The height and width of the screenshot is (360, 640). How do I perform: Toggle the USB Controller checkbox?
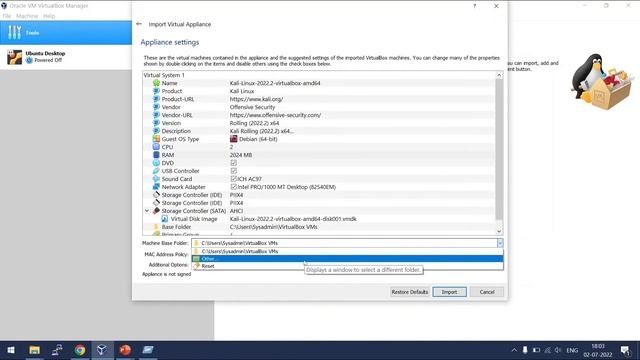click(233, 171)
